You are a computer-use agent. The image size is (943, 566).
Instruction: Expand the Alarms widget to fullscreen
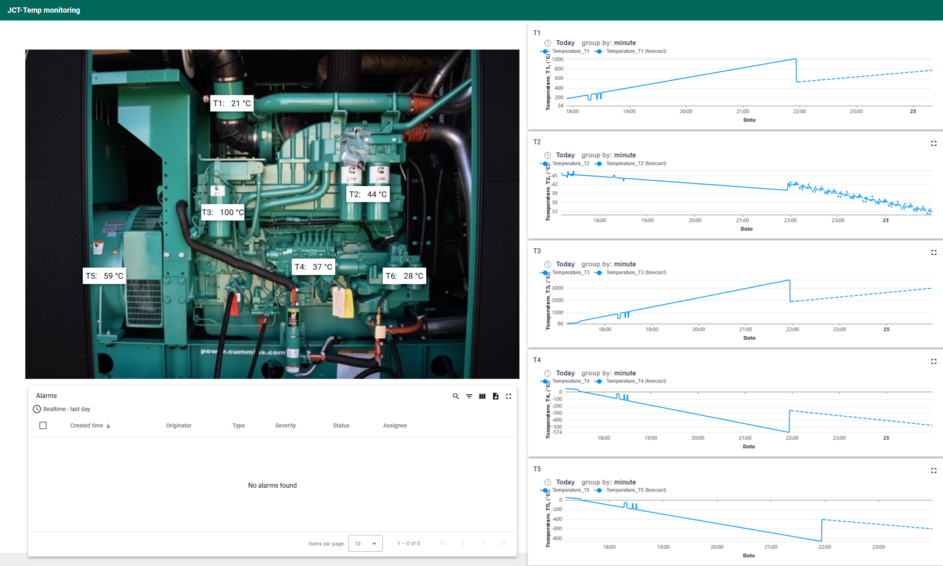508,396
